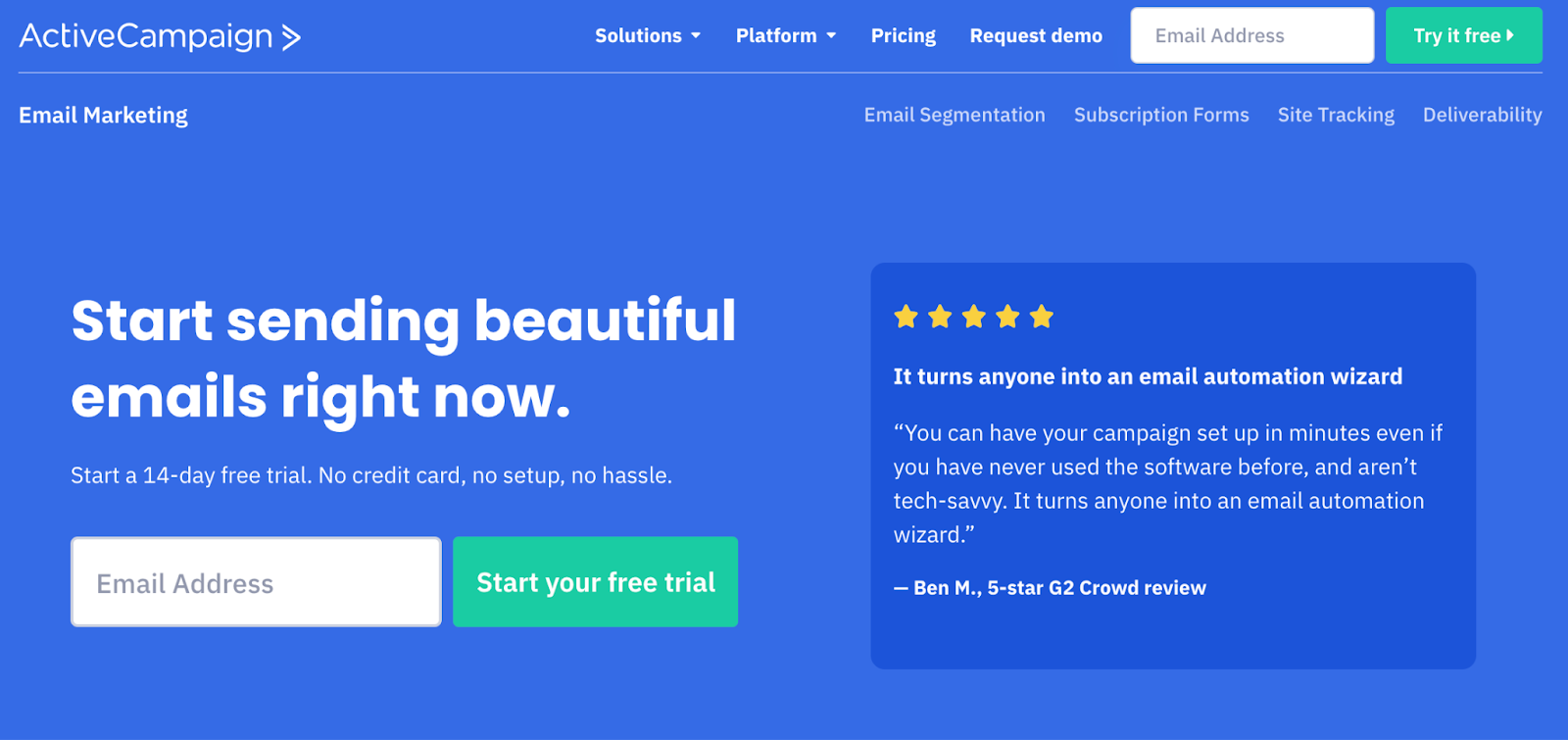Click the middle star in the review card
The width and height of the screenshot is (1568, 740).
tap(975, 316)
